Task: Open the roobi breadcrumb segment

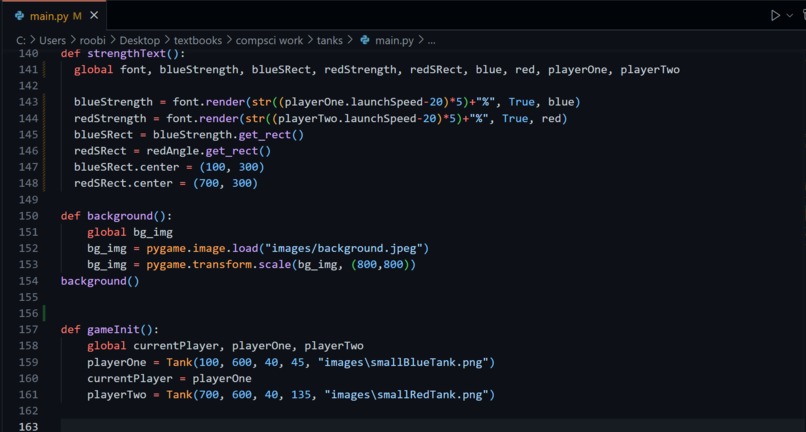Action: tap(93, 41)
